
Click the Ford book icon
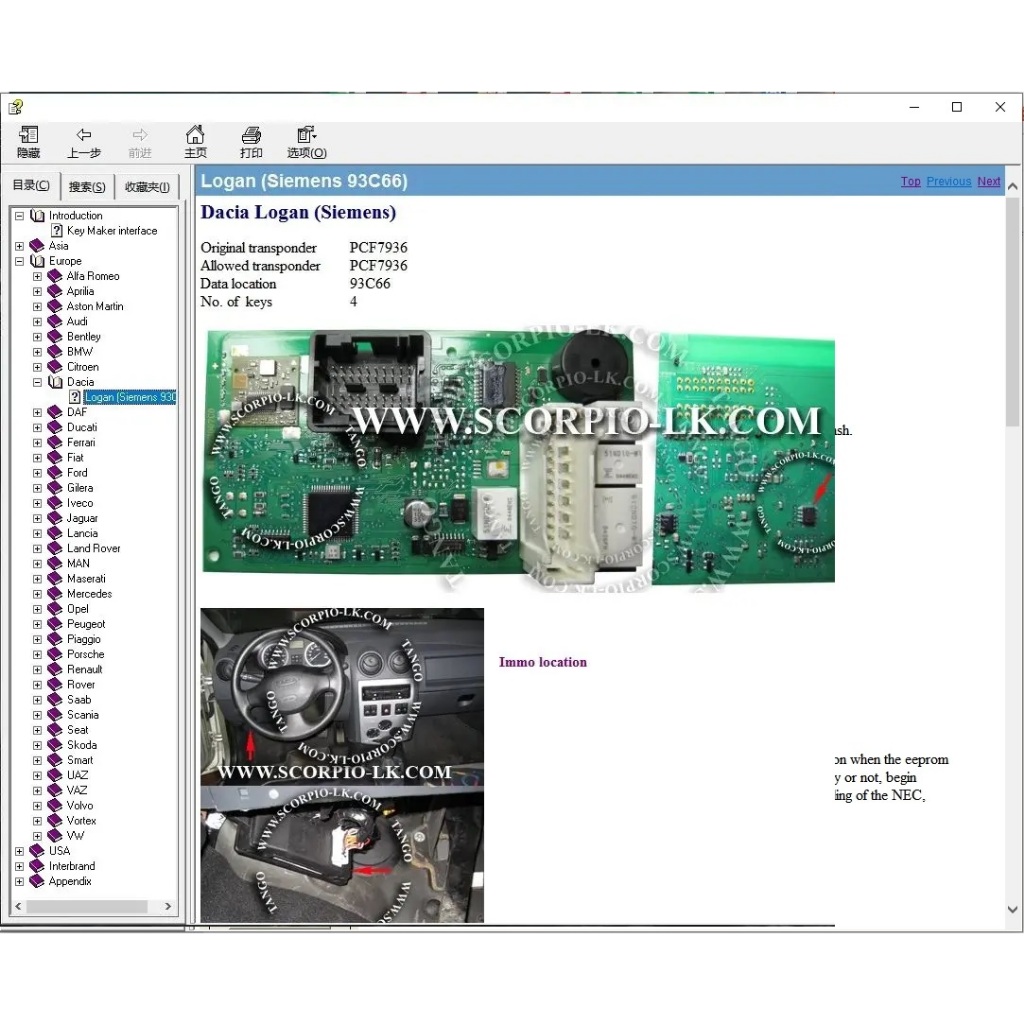click(56, 473)
